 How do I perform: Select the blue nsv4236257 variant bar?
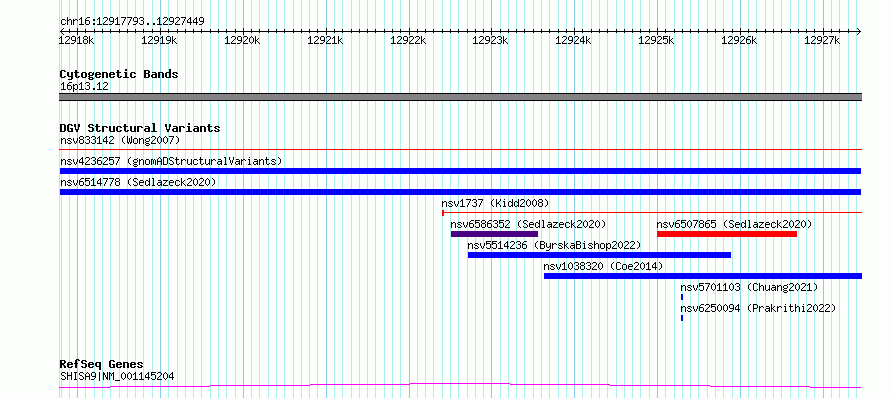[460, 171]
